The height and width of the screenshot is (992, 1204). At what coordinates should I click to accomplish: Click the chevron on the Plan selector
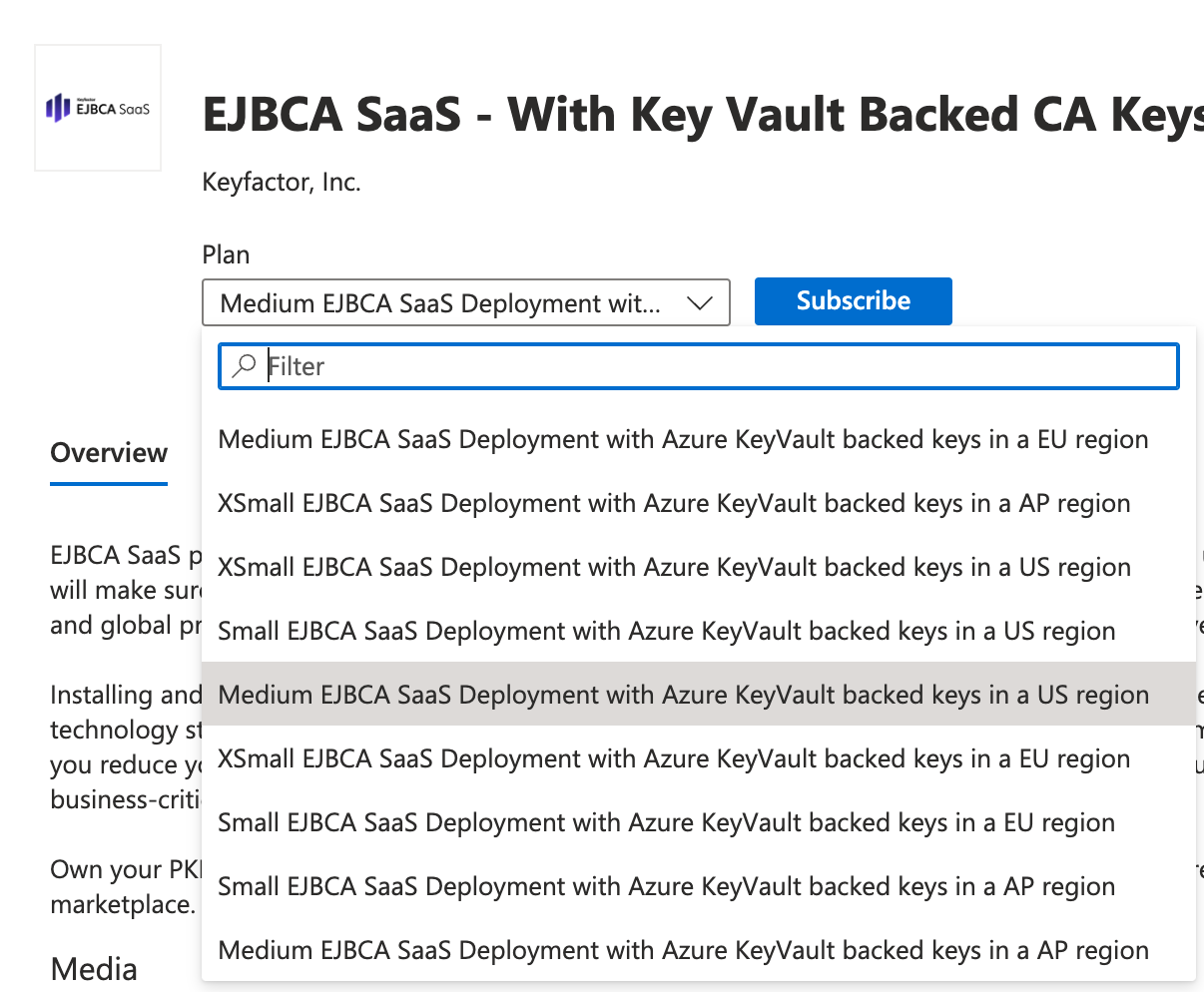(x=700, y=302)
